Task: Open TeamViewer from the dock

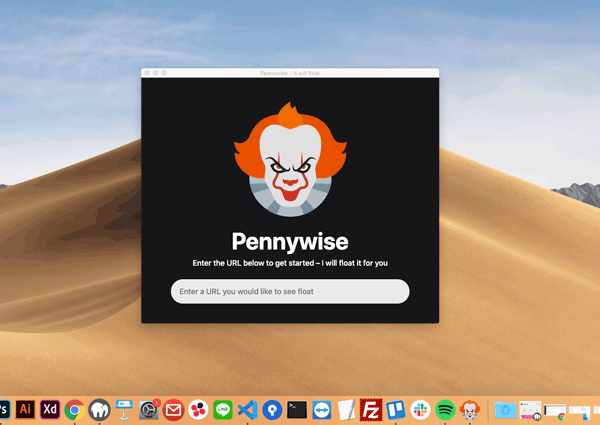Action: click(x=322, y=410)
